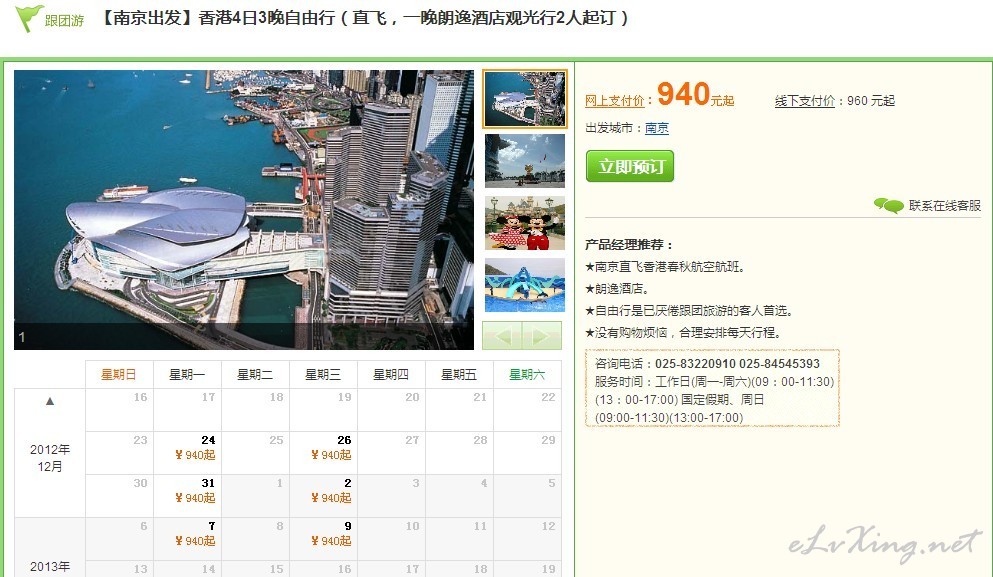Select the Golden Bauhinia square thumbnail
This screenshot has height=577, width=993.
click(x=525, y=161)
